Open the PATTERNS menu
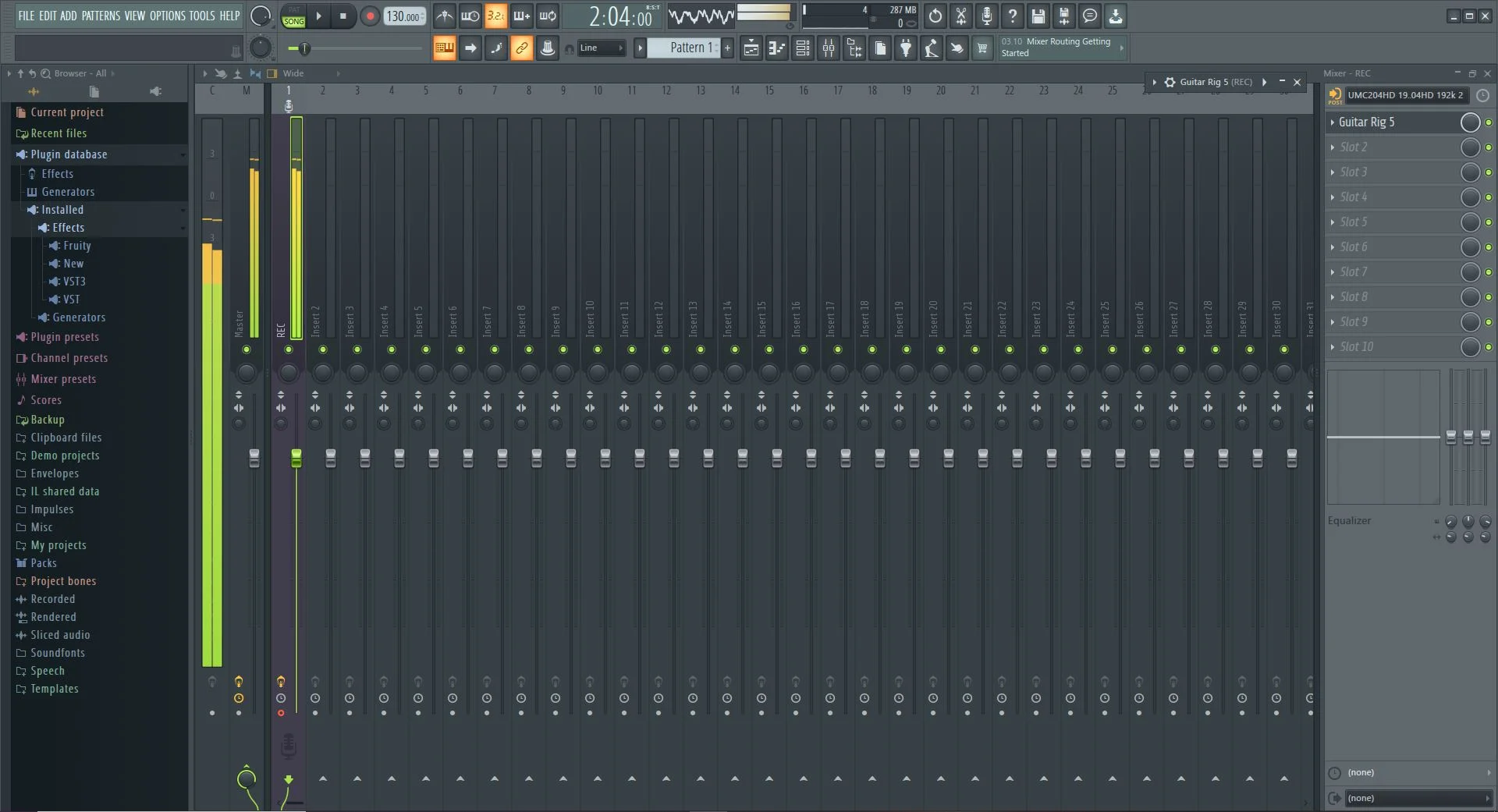 coord(101,16)
